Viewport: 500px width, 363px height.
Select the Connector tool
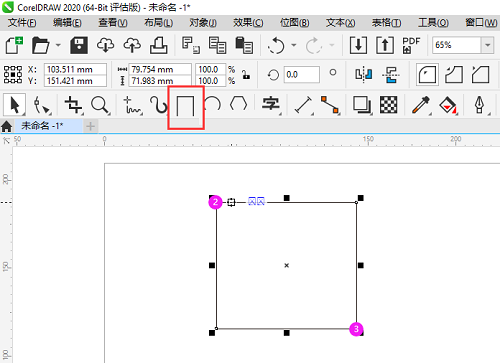[x=329, y=105]
